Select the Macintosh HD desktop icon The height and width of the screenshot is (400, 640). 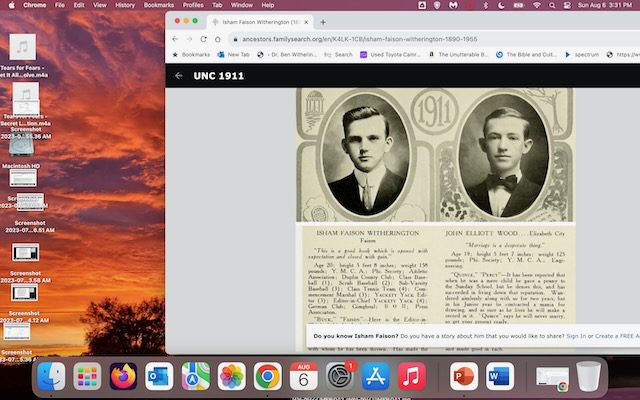coord(21,151)
